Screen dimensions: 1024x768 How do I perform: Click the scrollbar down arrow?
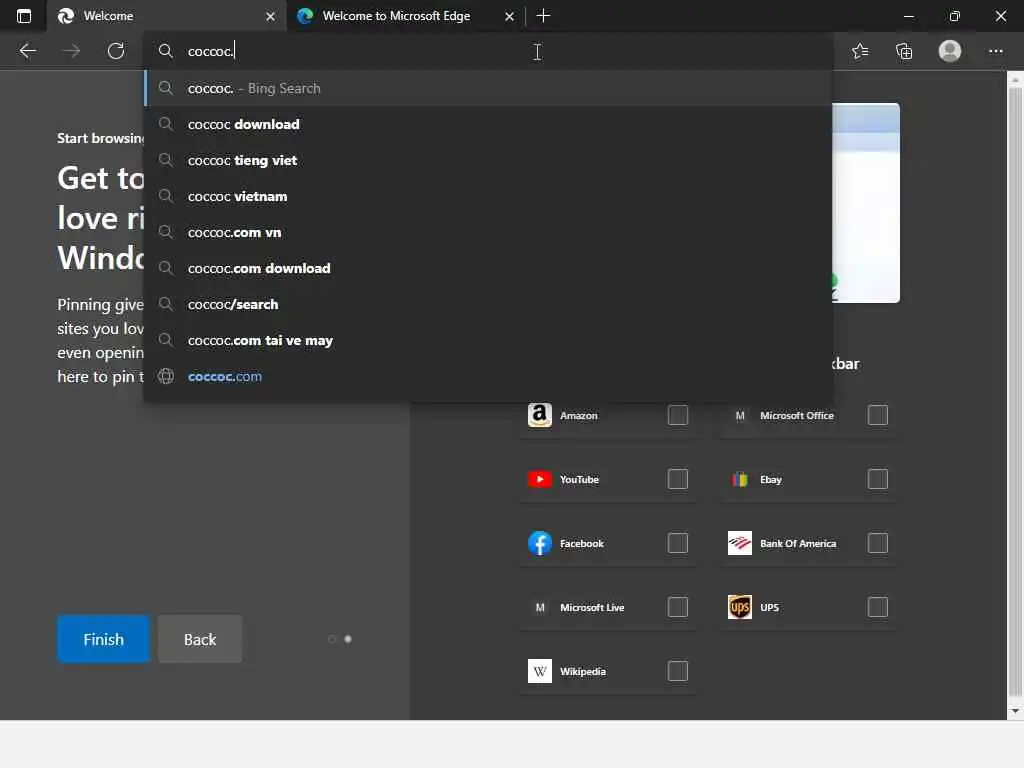coord(1015,711)
